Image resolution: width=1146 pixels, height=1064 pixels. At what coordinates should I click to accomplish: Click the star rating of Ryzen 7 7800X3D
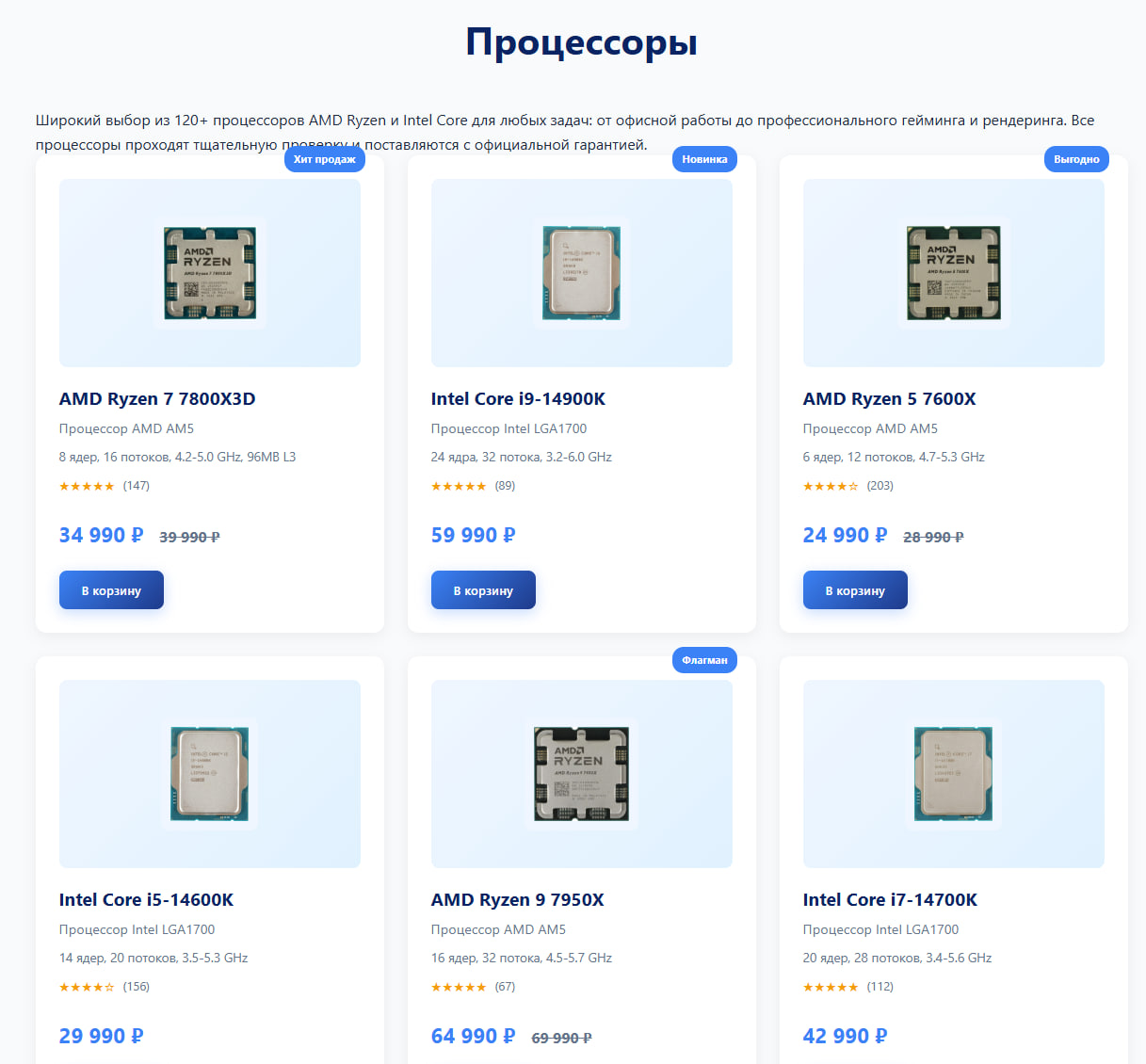(87, 486)
